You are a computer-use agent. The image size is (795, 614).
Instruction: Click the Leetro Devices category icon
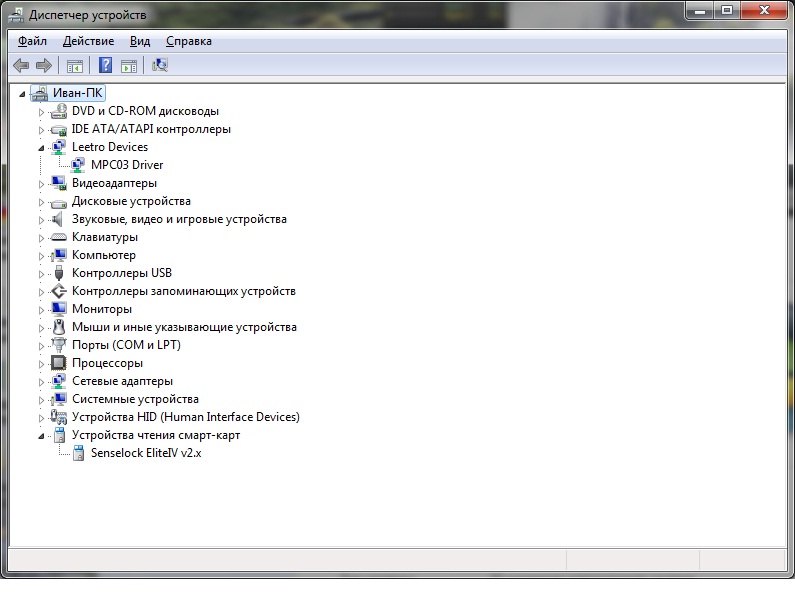click(x=59, y=147)
